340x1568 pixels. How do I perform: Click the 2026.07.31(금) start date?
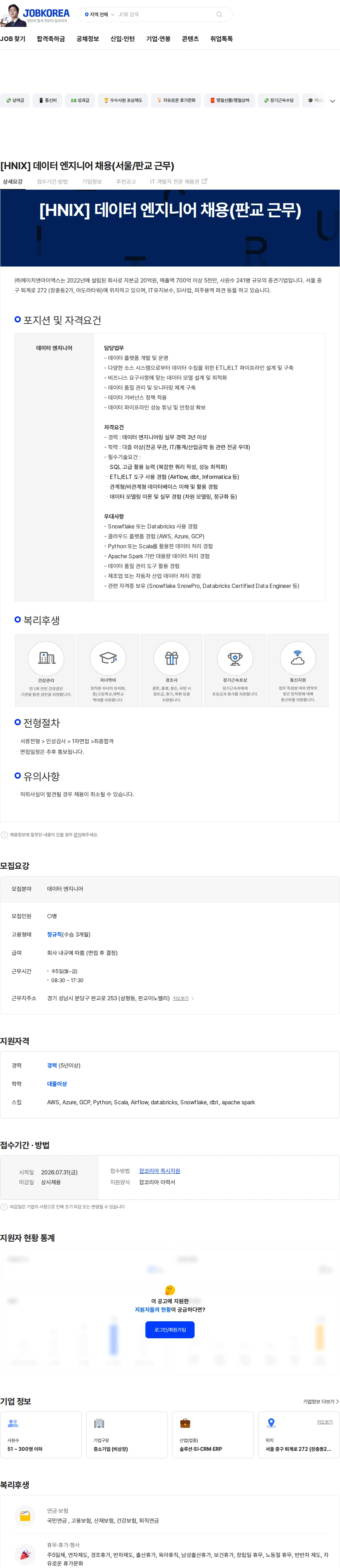[x=59, y=1172]
